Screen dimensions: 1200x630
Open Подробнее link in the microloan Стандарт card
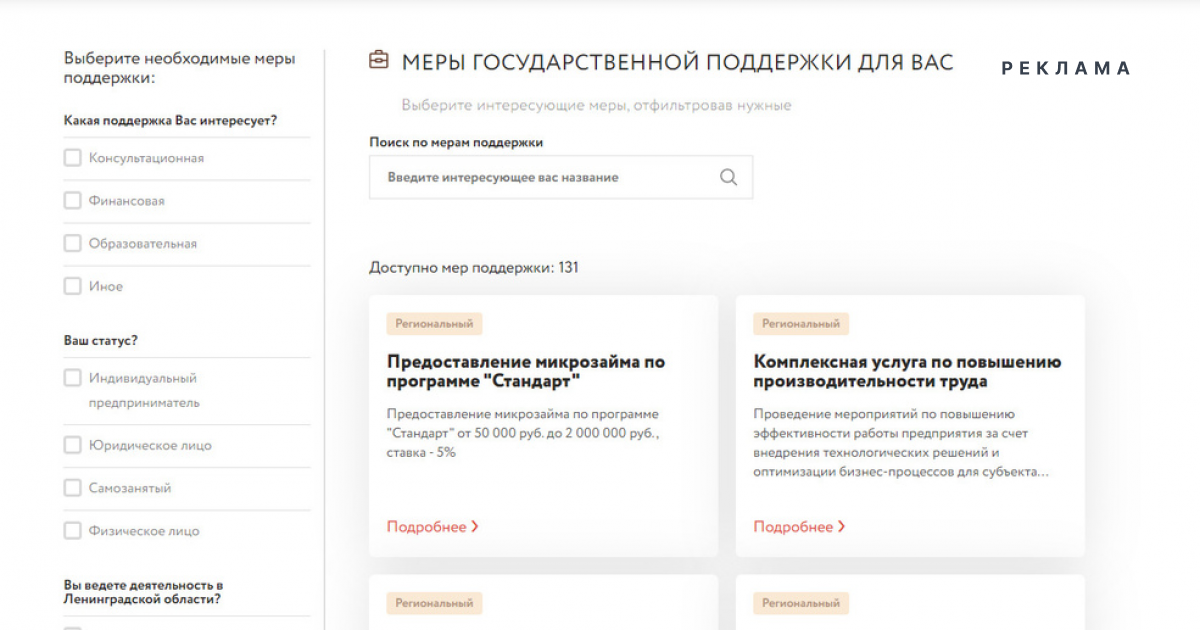(427, 527)
